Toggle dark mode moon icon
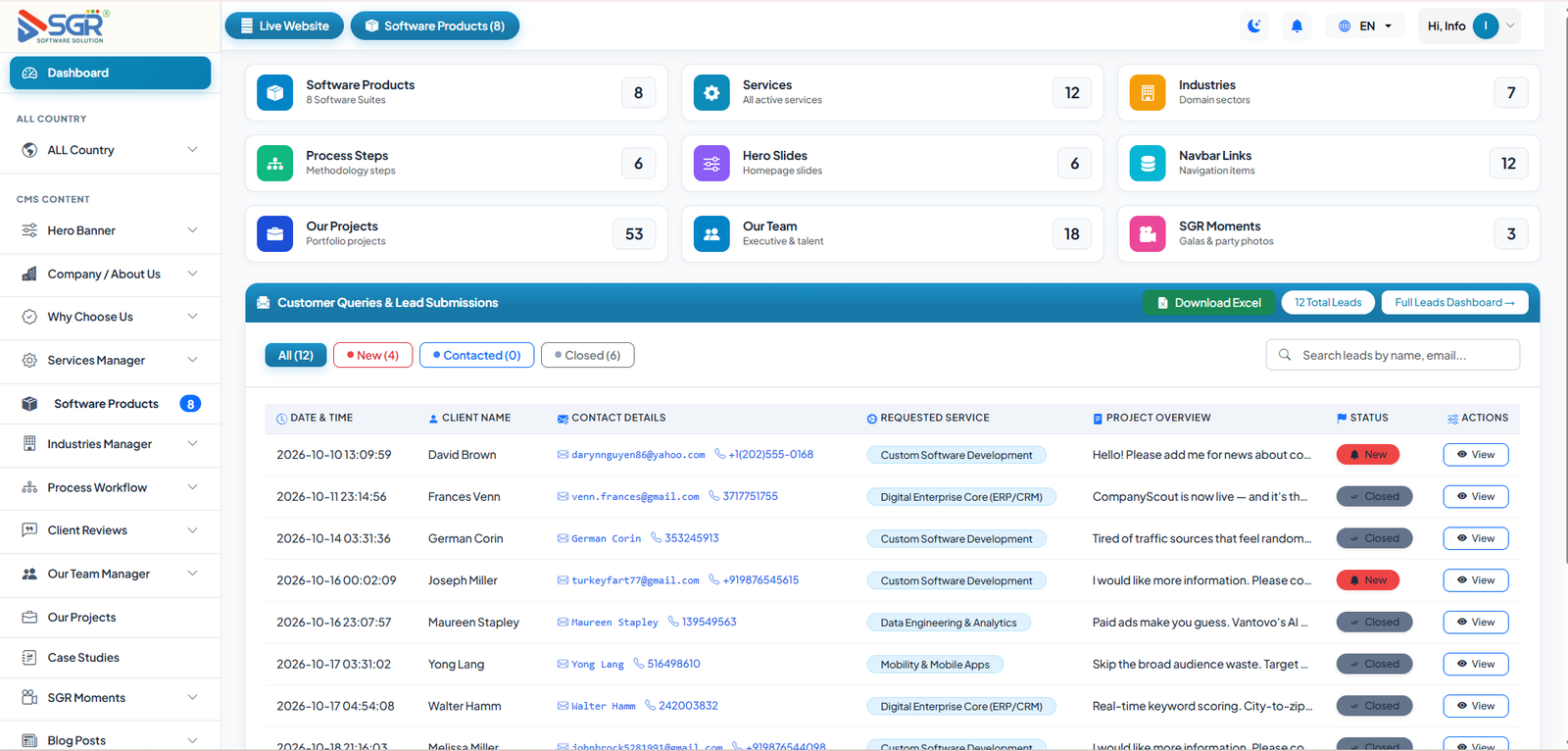The width and height of the screenshot is (1568, 751). [1254, 26]
